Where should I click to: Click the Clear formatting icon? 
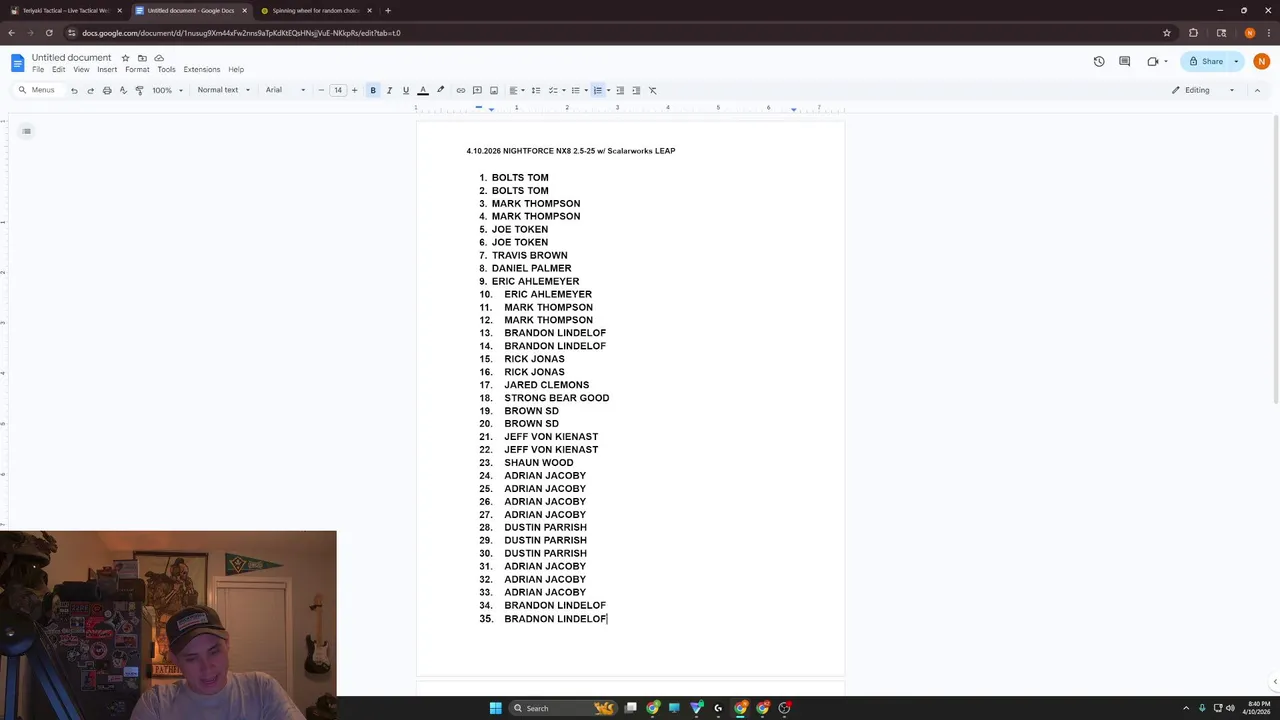(653, 90)
